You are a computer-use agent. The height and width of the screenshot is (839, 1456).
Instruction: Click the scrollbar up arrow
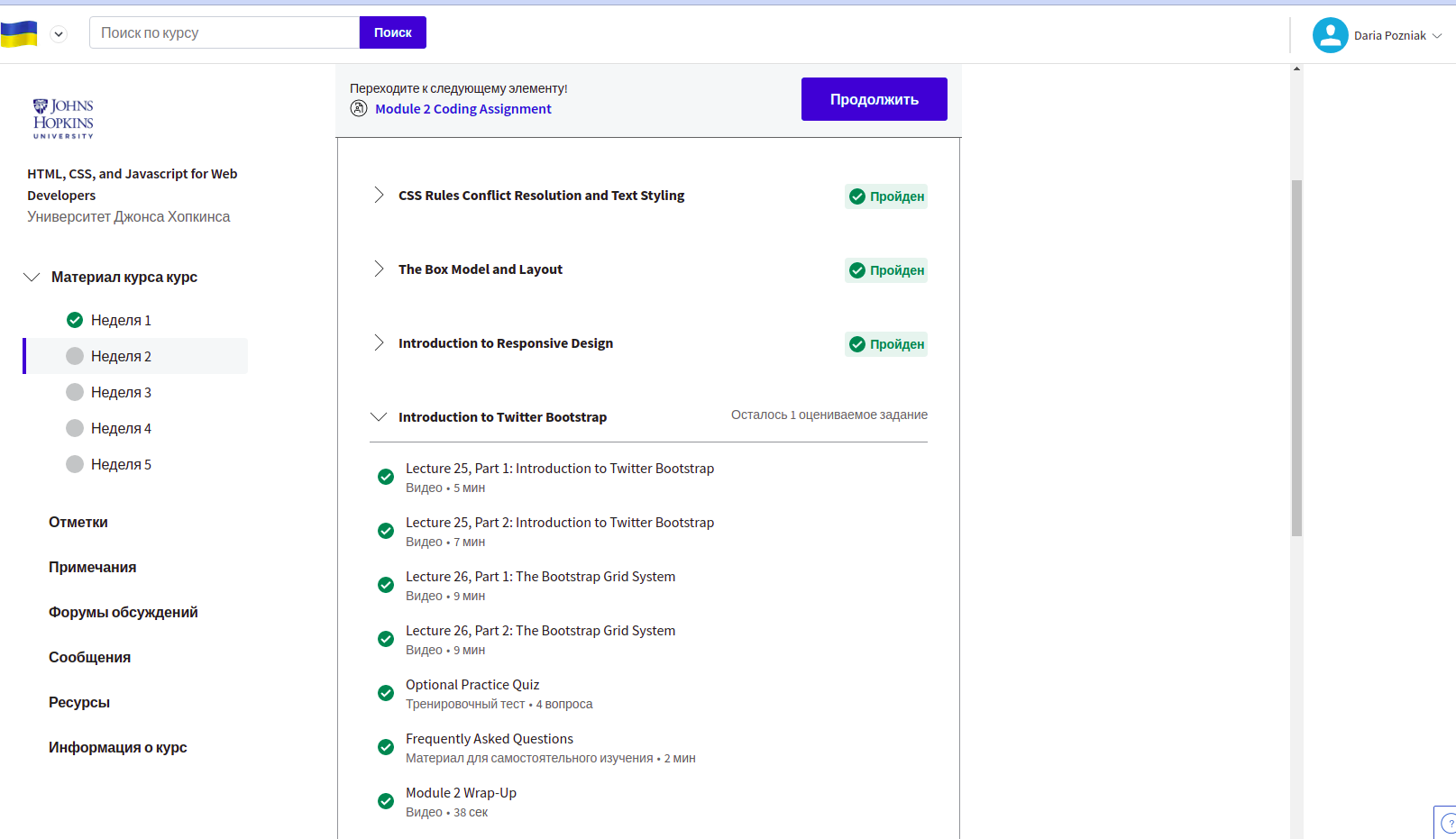click(1296, 68)
